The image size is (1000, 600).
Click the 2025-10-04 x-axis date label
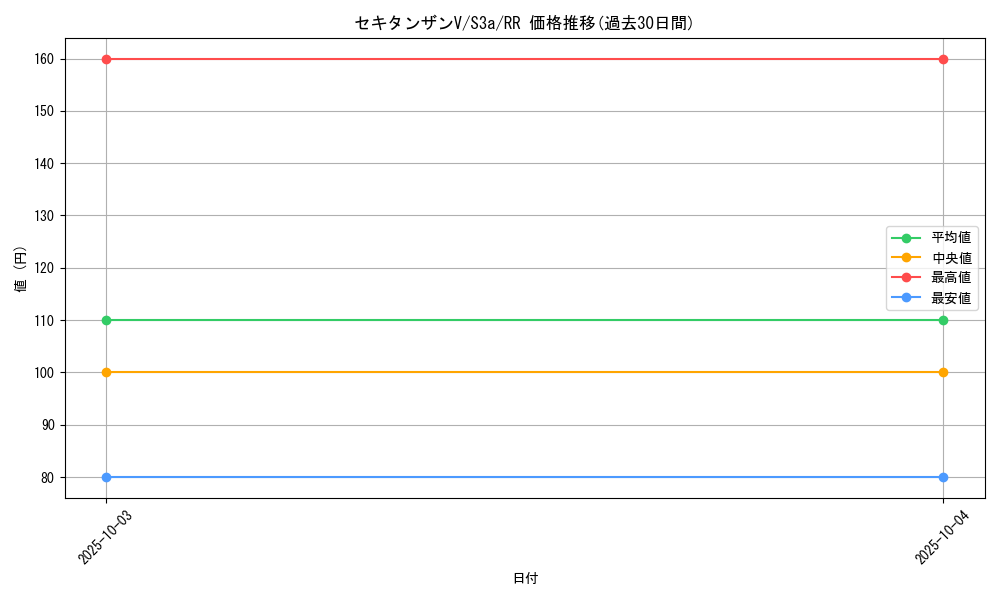tap(942, 537)
